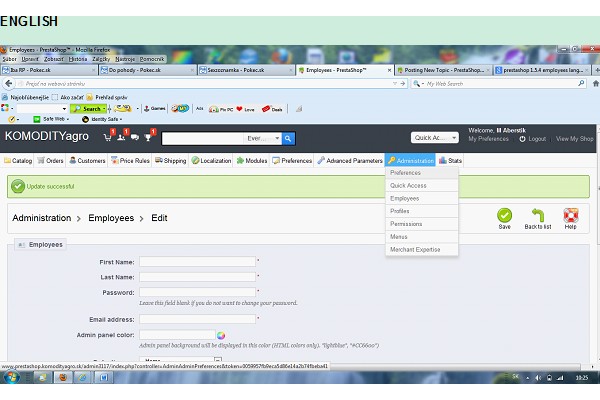
Task: Click the Back to list arrow icon
Action: (x=538, y=215)
